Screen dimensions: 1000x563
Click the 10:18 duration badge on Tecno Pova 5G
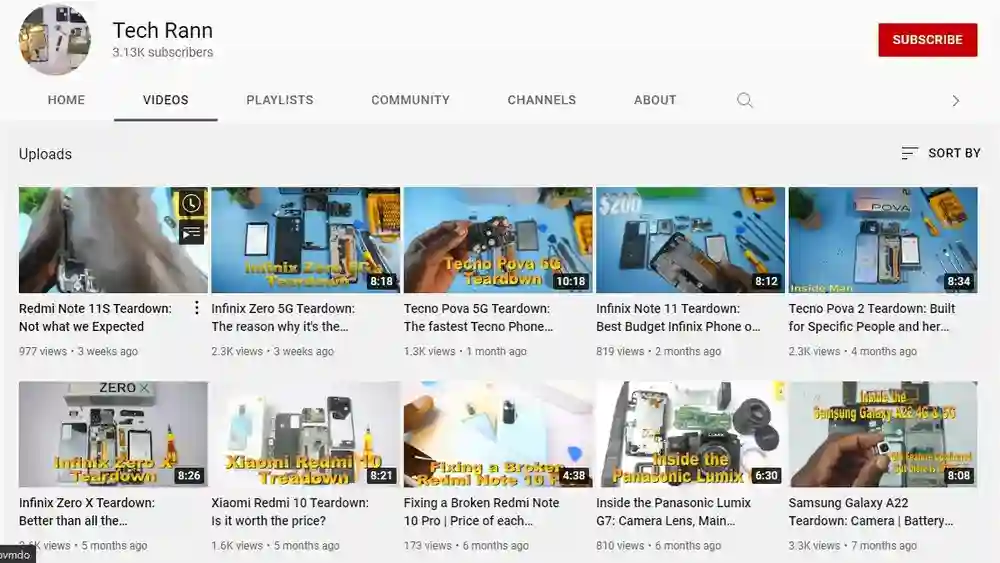pyautogui.click(x=570, y=281)
